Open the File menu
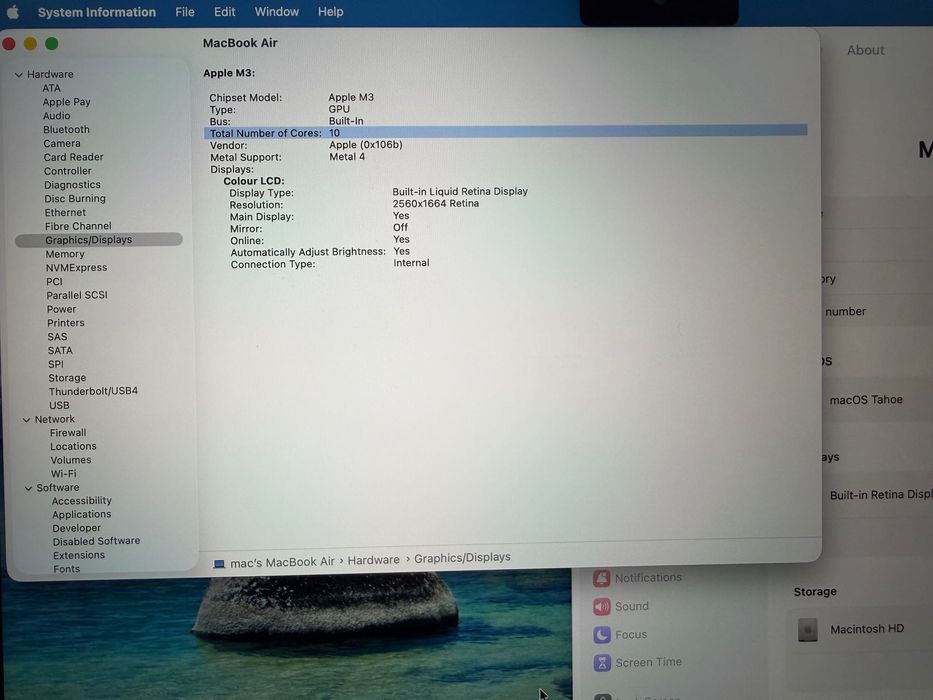This screenshot has height=700, width=933. [184, 12]
